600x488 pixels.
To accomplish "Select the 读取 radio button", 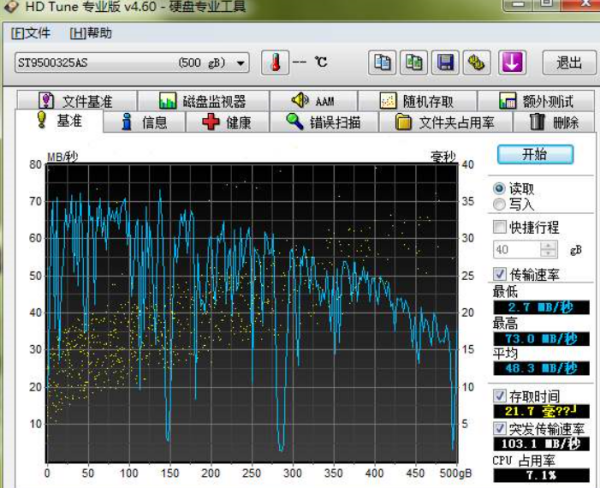I will 499,188.
